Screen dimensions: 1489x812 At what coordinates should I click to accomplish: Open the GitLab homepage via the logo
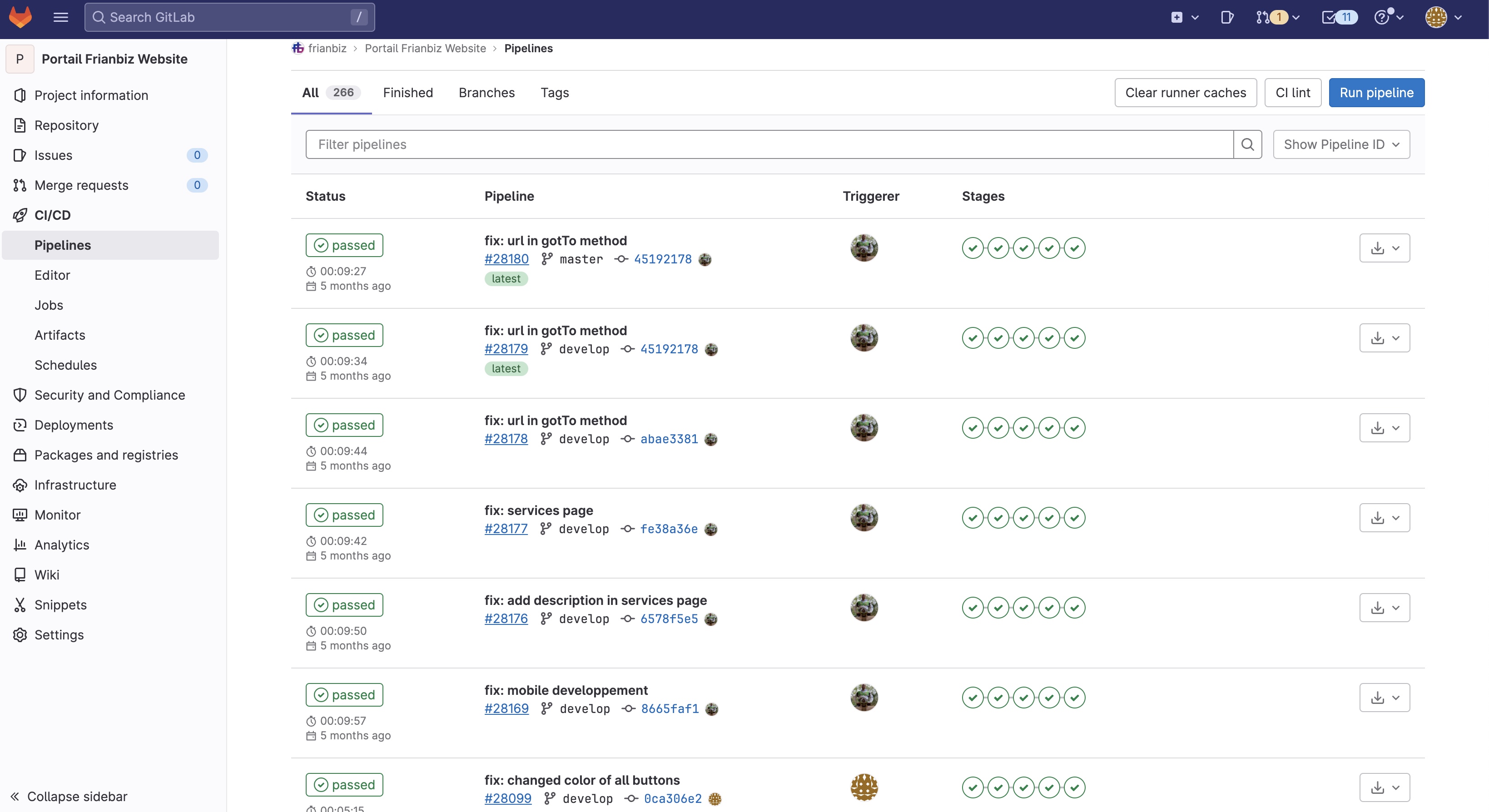pyautogui.click(x=20, y=17)
